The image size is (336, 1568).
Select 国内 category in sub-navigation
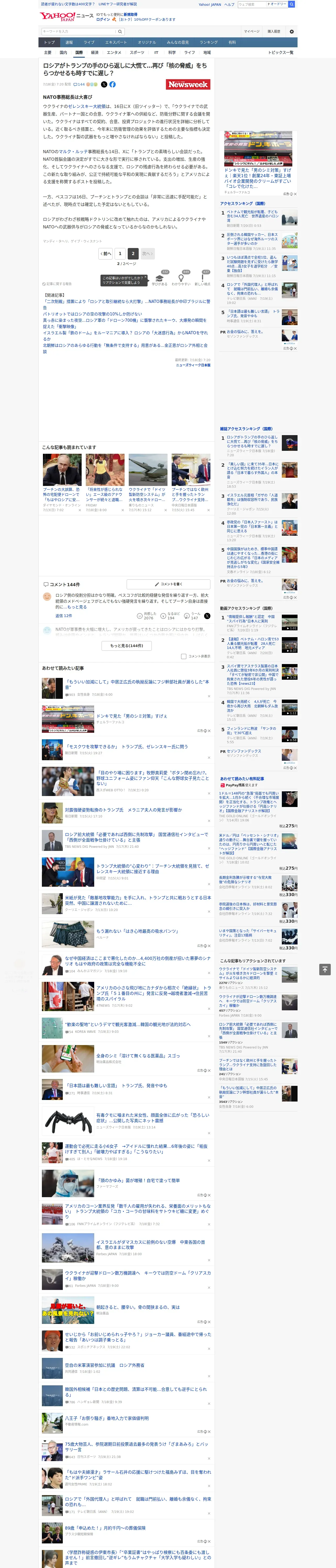(x=63, y=52)
